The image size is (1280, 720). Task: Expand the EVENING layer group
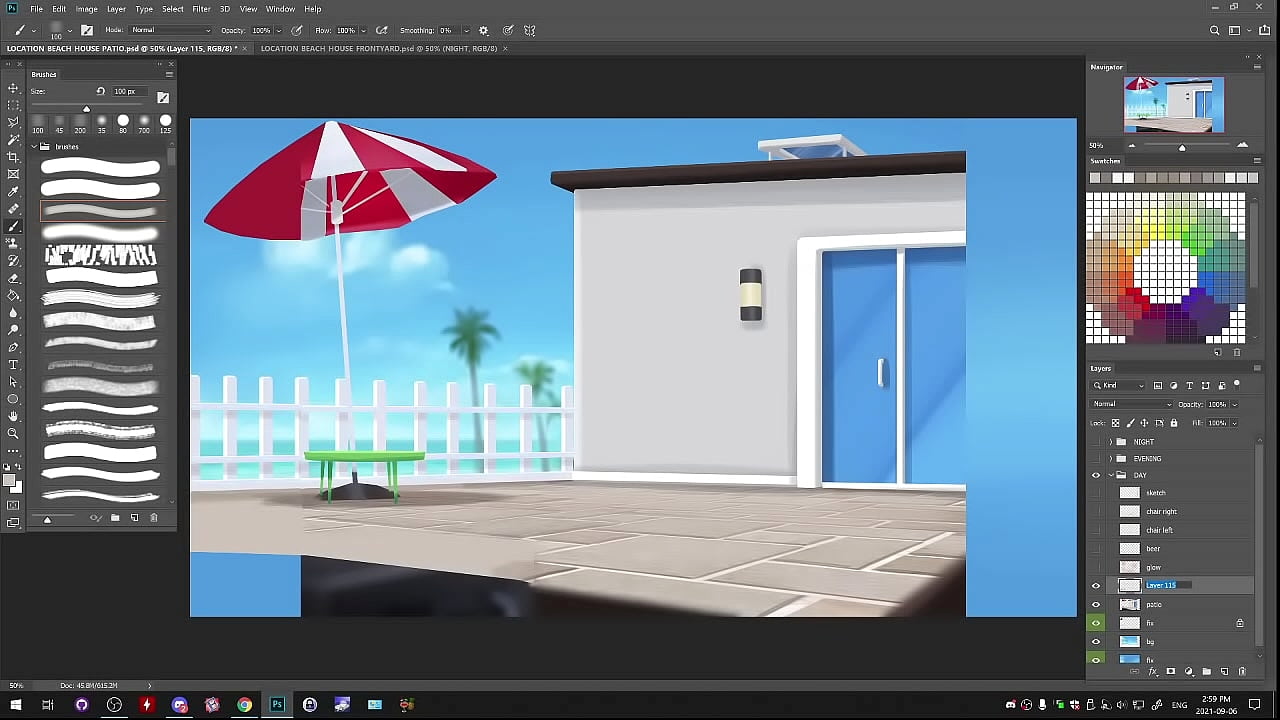(1110, 459)
